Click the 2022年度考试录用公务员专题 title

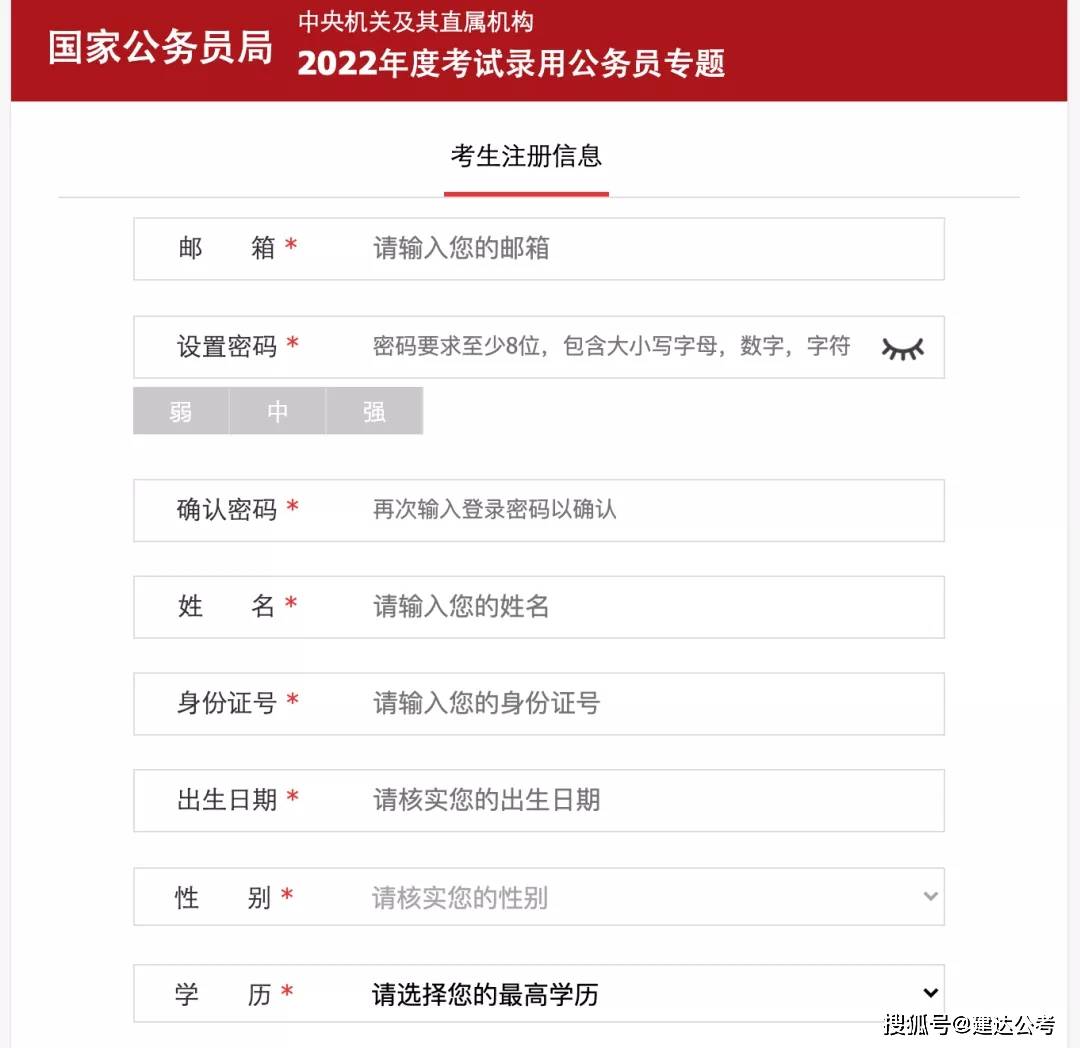(x=511, y=64)
